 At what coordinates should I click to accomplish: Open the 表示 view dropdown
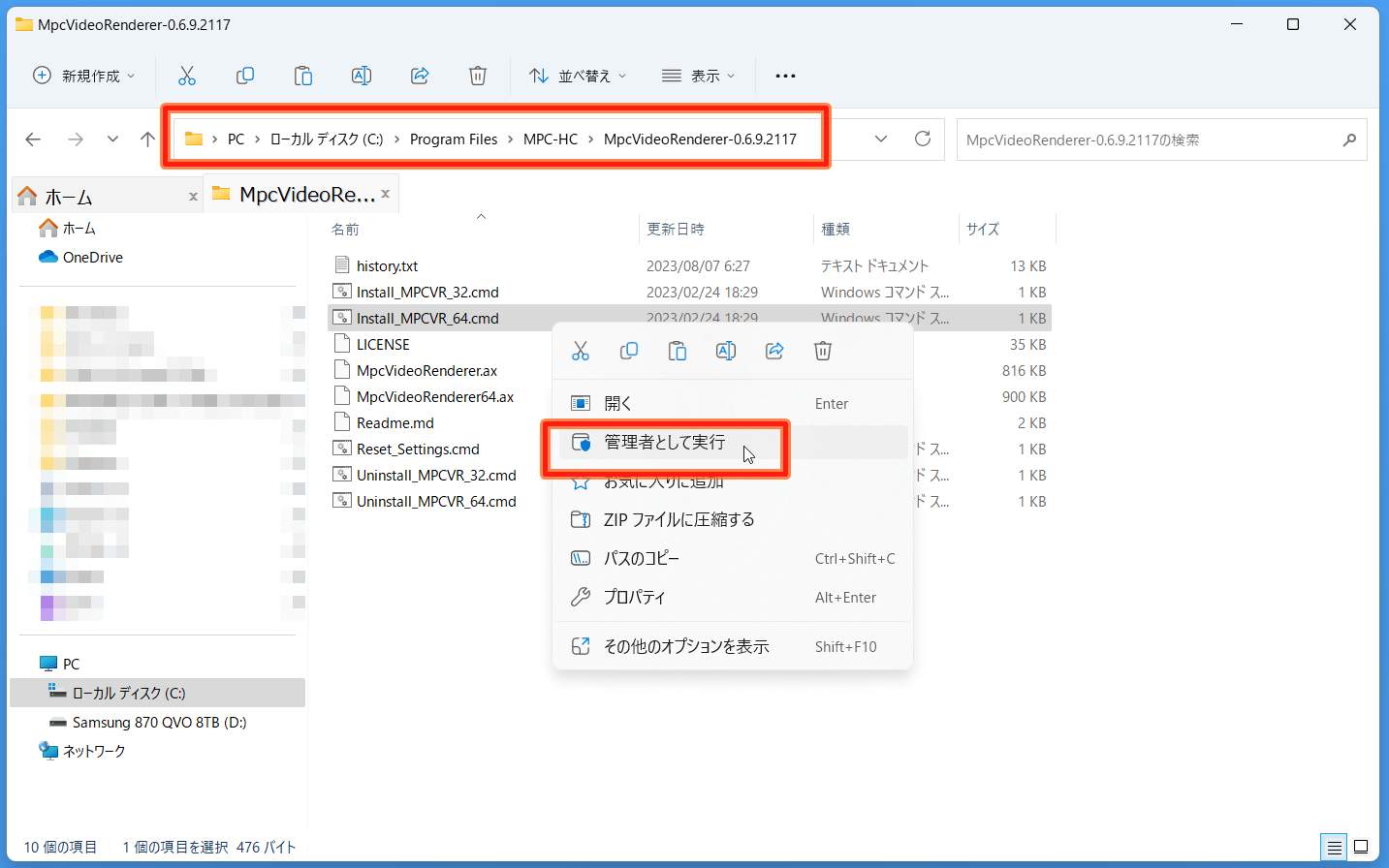[698, 76]
